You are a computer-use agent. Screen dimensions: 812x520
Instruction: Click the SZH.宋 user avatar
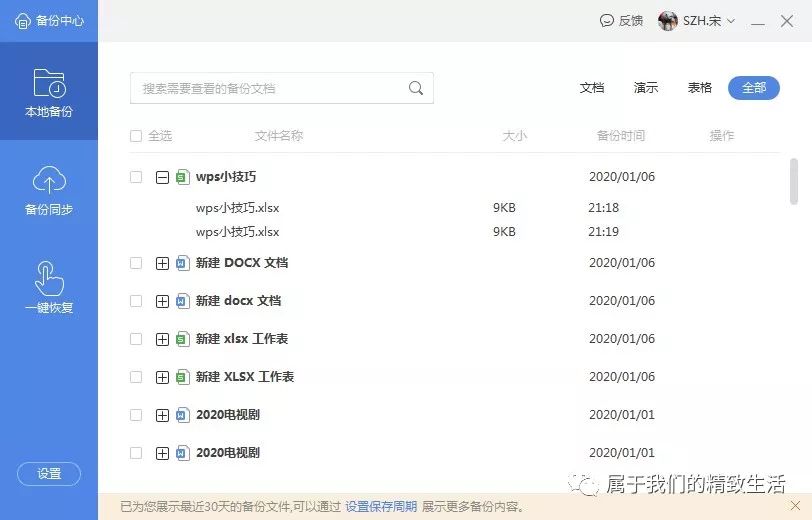coord(668,21)
